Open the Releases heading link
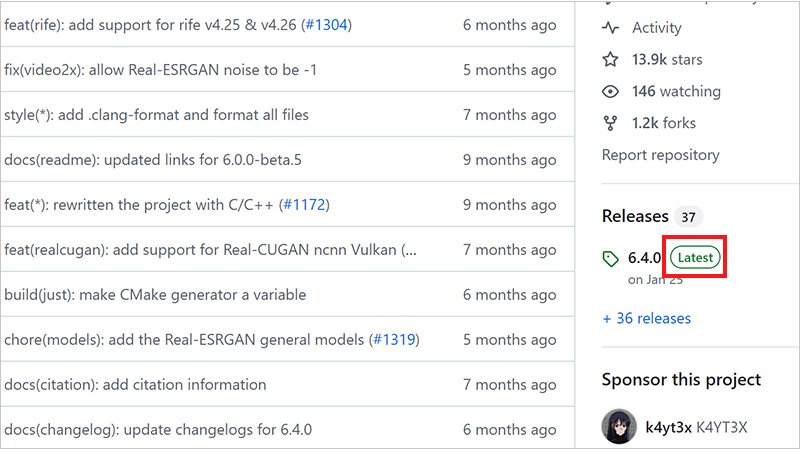 coord(635,216)
